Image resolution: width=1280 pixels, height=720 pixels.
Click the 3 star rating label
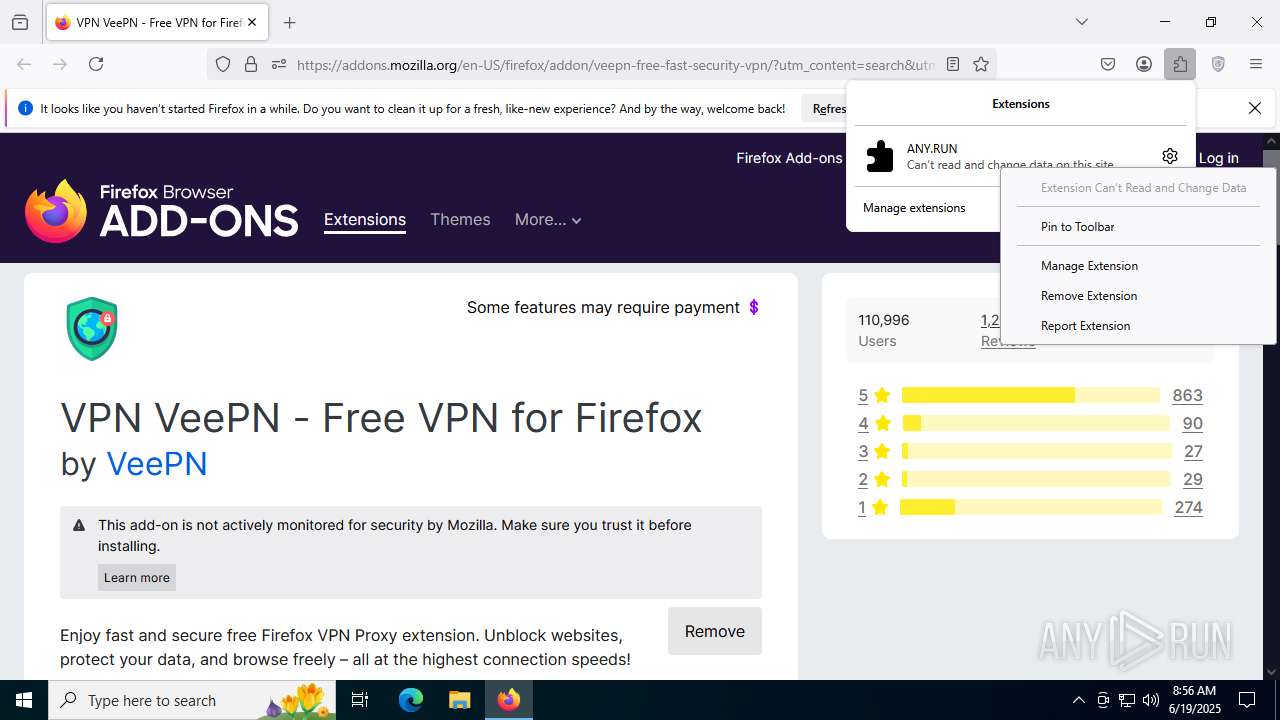[x=874, y=451]
